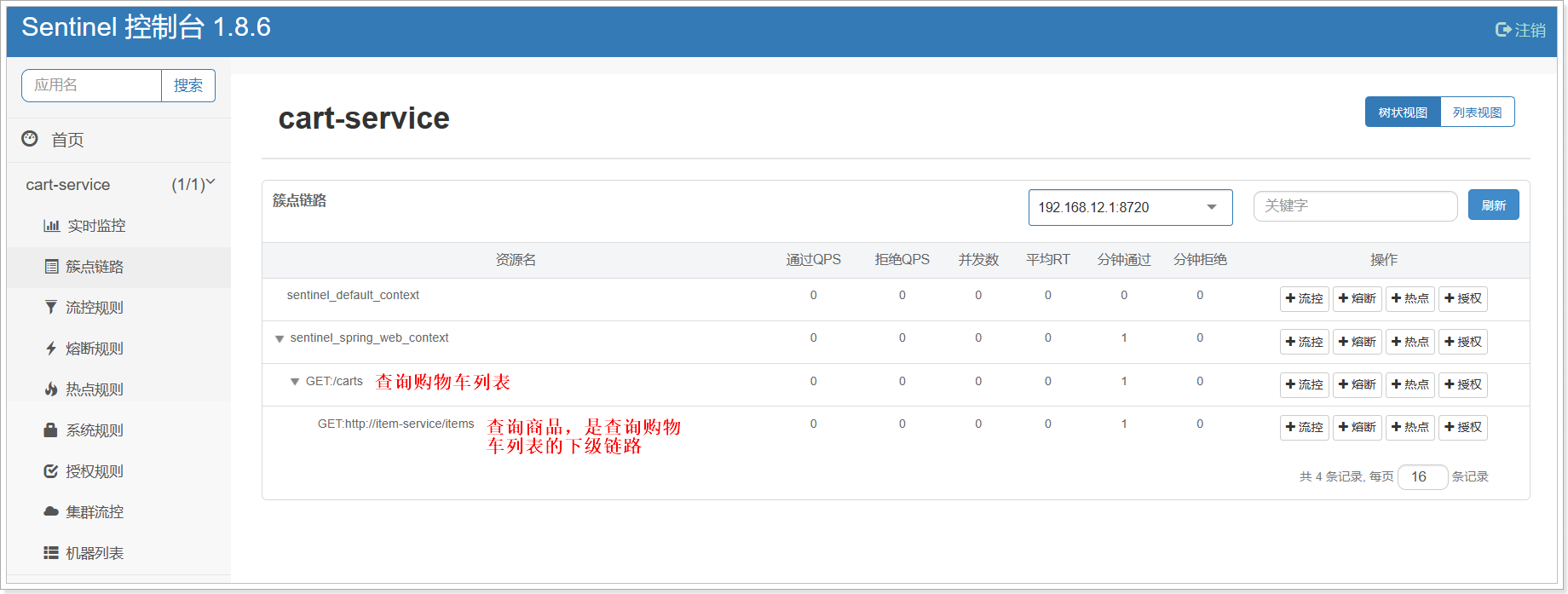This screenshot has height=594, width=1568.
Task: Click the sentinel_default_context resource name
Action: coord(353,295)
